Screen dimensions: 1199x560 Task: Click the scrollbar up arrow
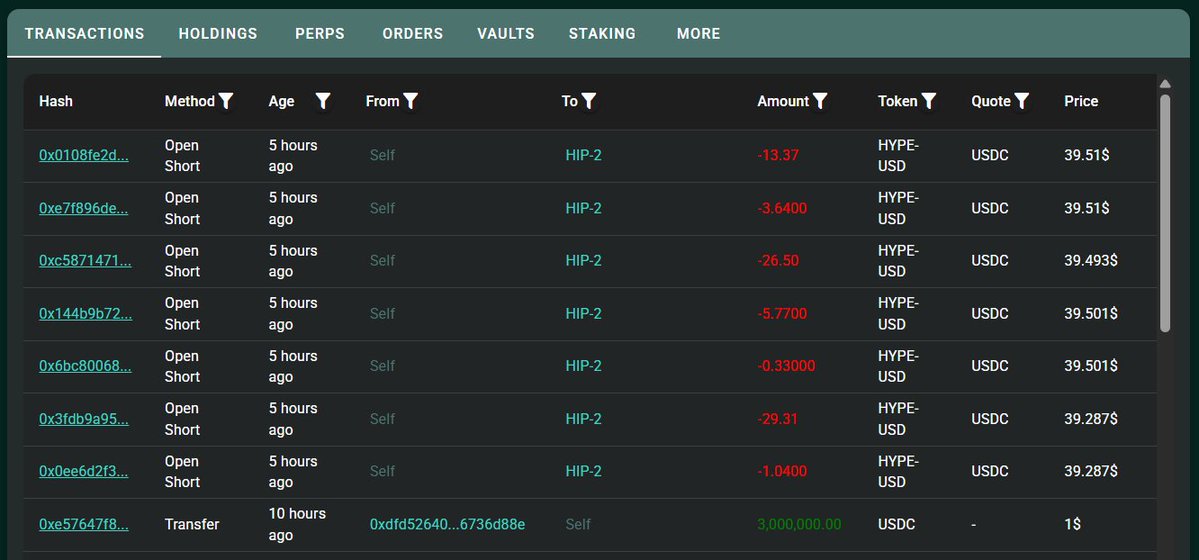tap(1165, 84)
